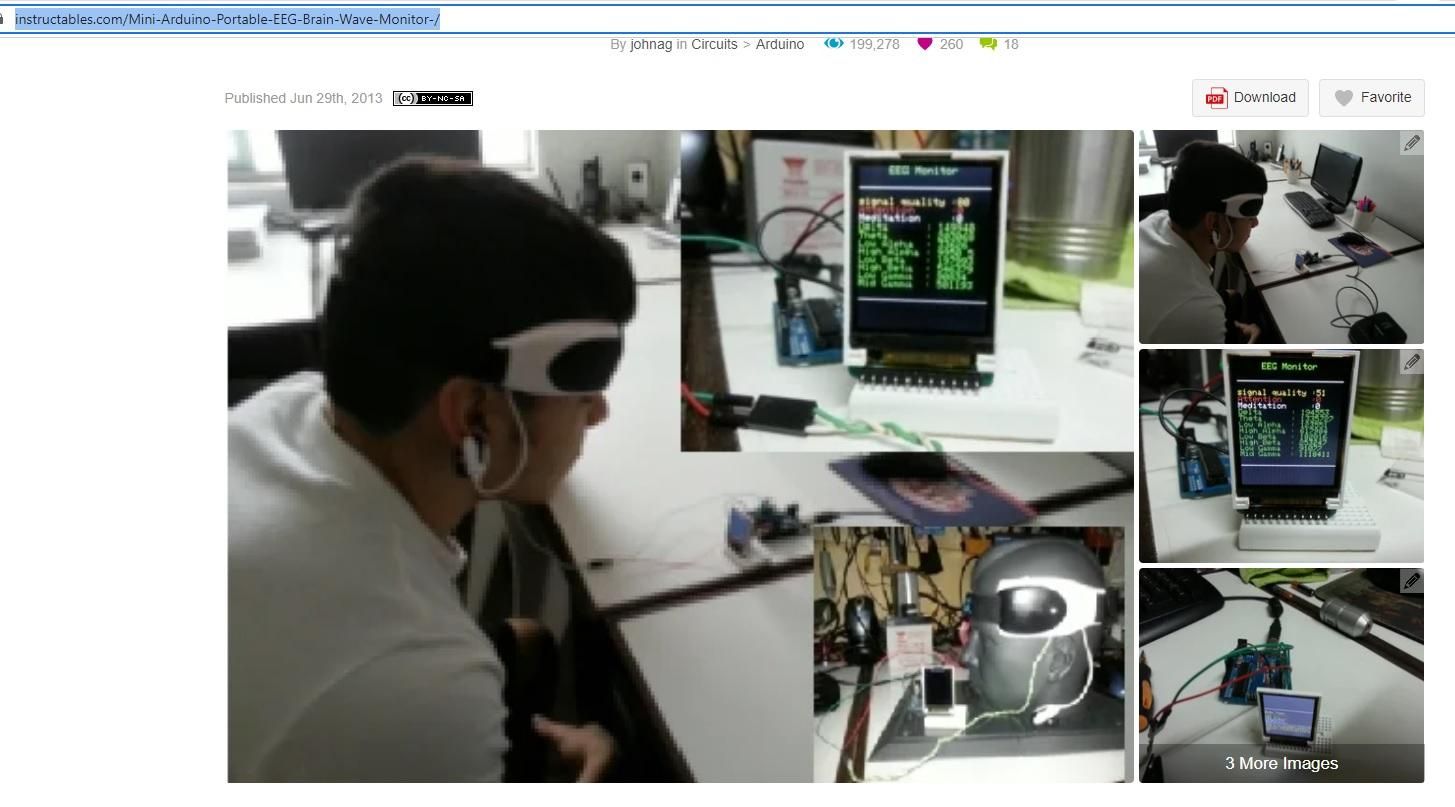The width and height of the screenshot is (1455, 807).
Task: Click the speech bubble comments icon
Action: [x=988, y=44]
